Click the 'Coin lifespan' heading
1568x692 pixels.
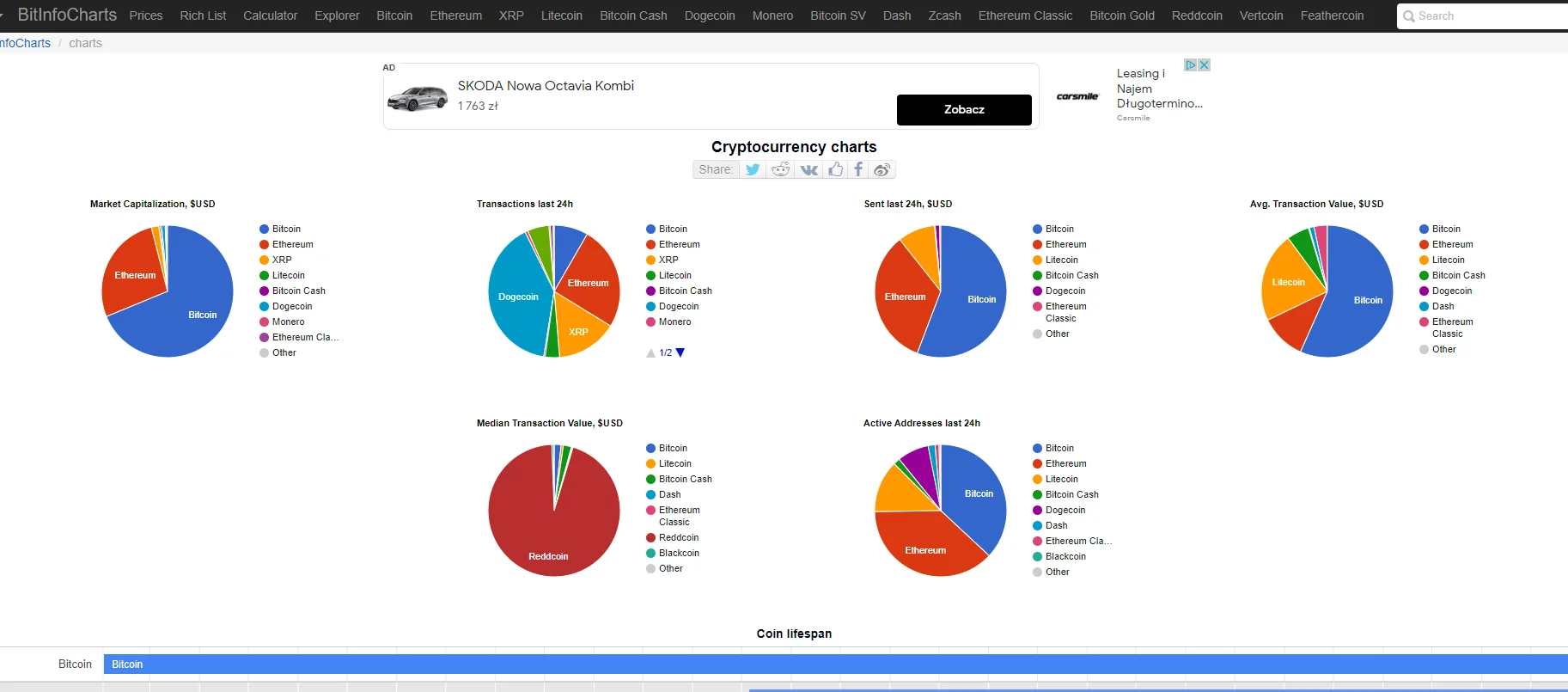(x=794, y=634)
